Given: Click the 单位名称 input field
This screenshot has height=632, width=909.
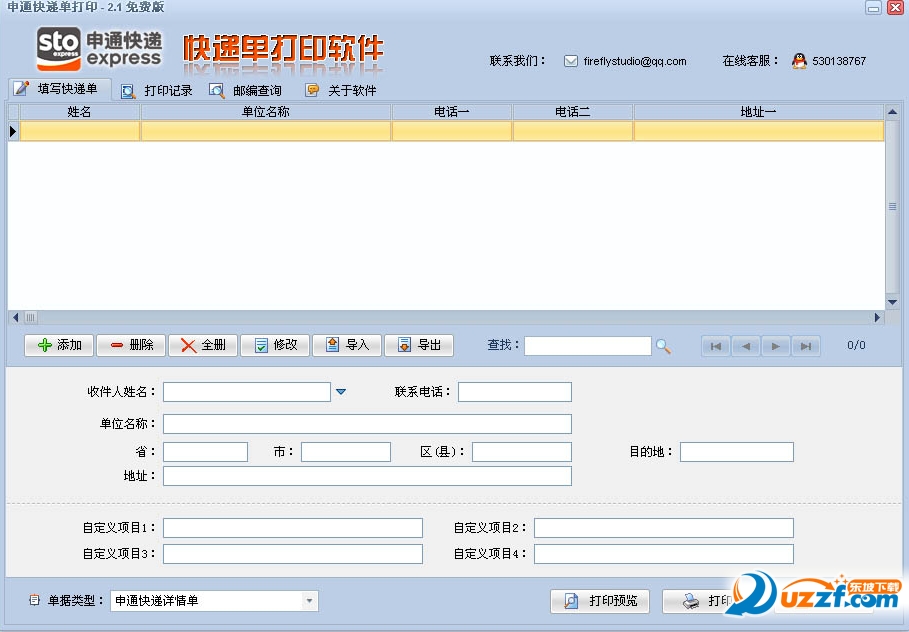Looking at the screenshot, I should tap(367, 424).
